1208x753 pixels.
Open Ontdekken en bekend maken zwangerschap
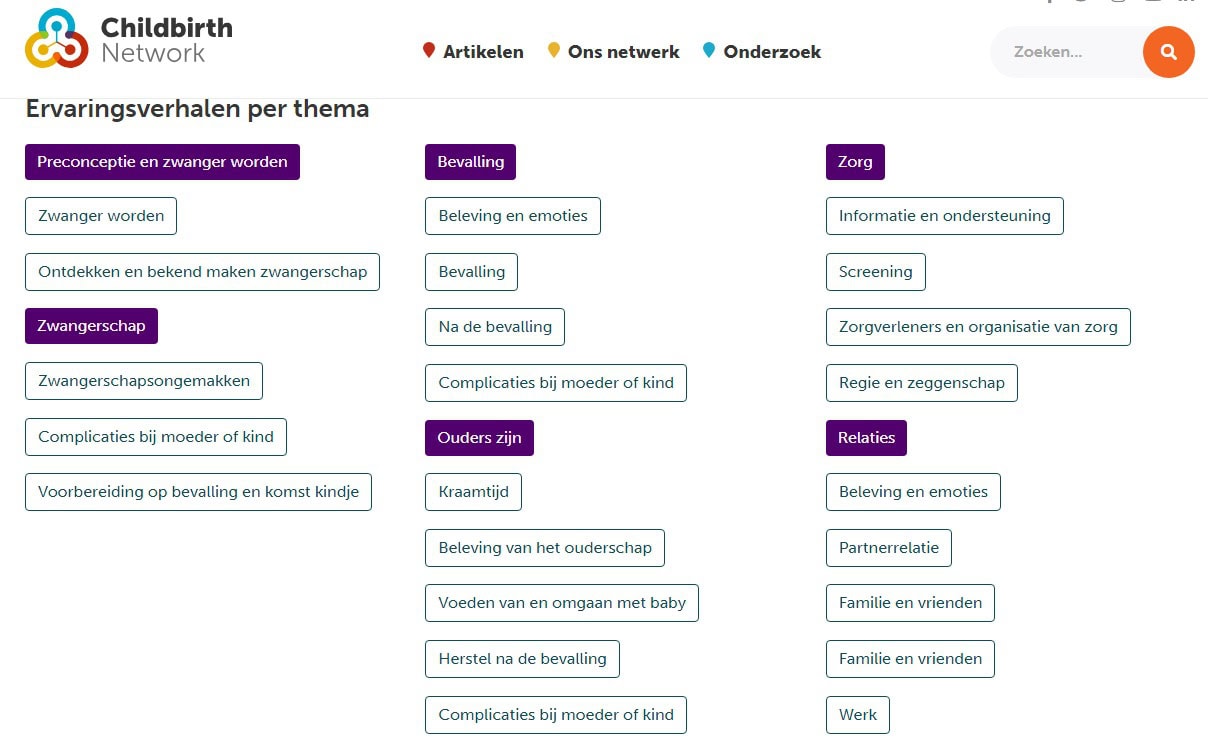202,272
